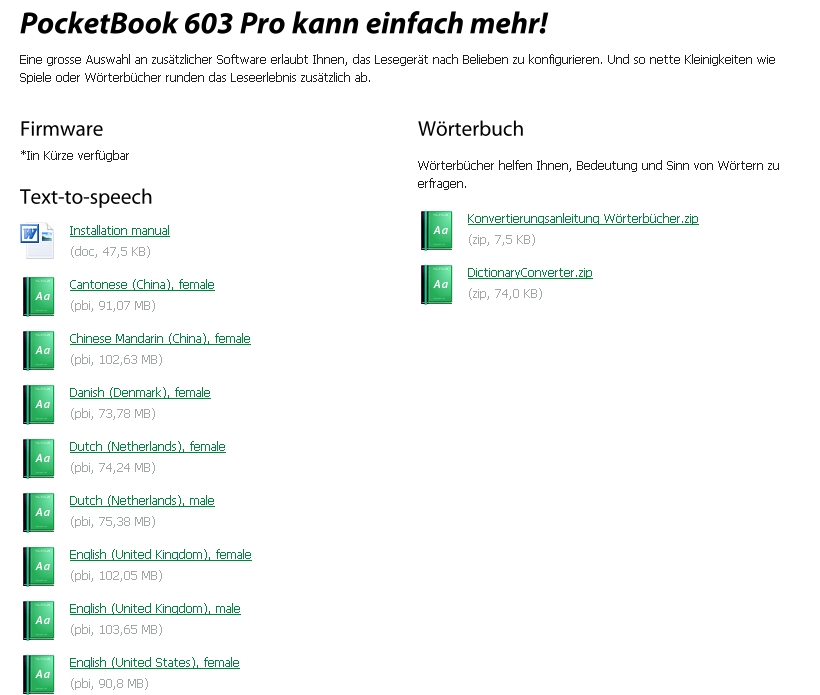Click the Wörterbuch heading

click(471, 129)
